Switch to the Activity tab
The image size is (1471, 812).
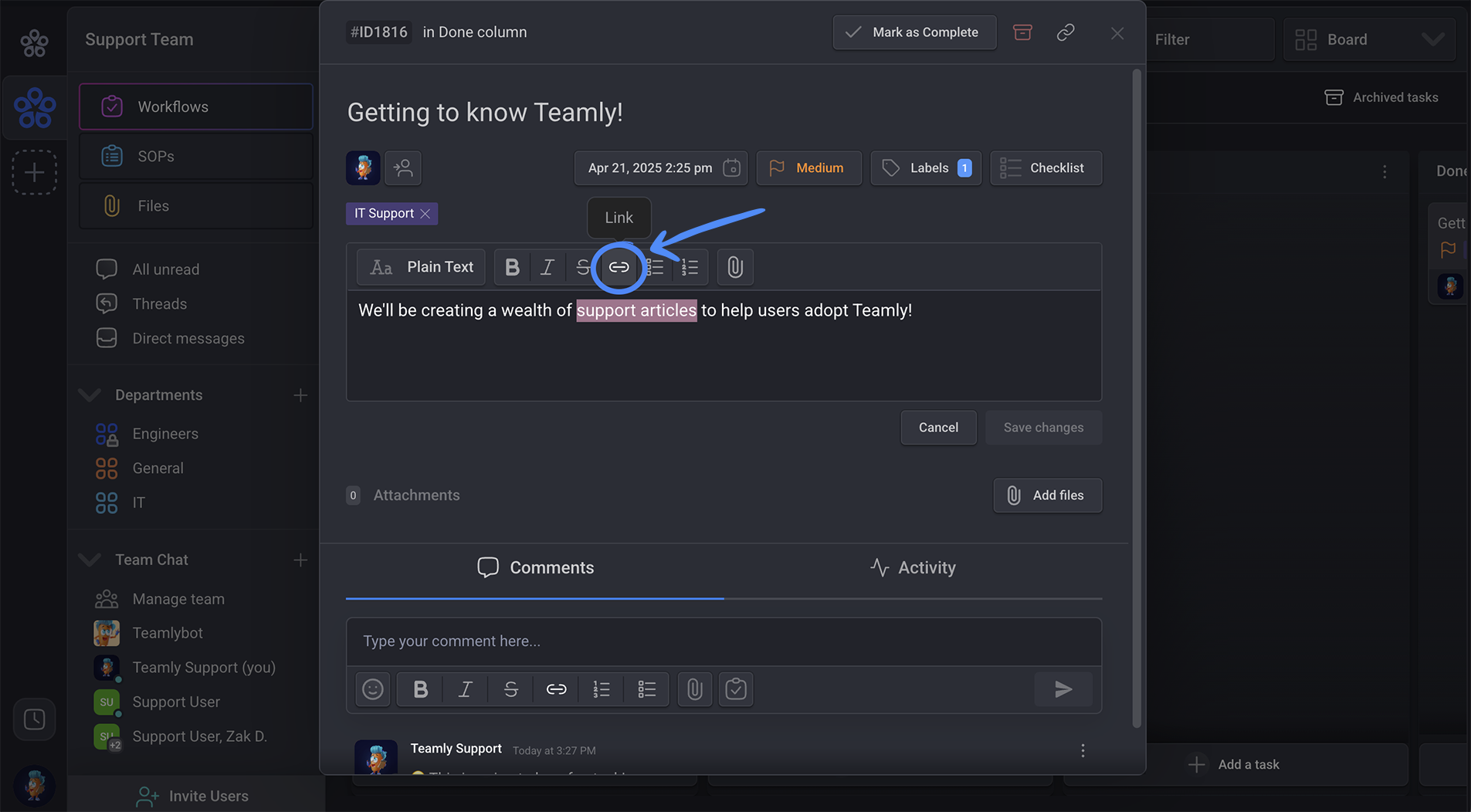click(x=913, y=568)
